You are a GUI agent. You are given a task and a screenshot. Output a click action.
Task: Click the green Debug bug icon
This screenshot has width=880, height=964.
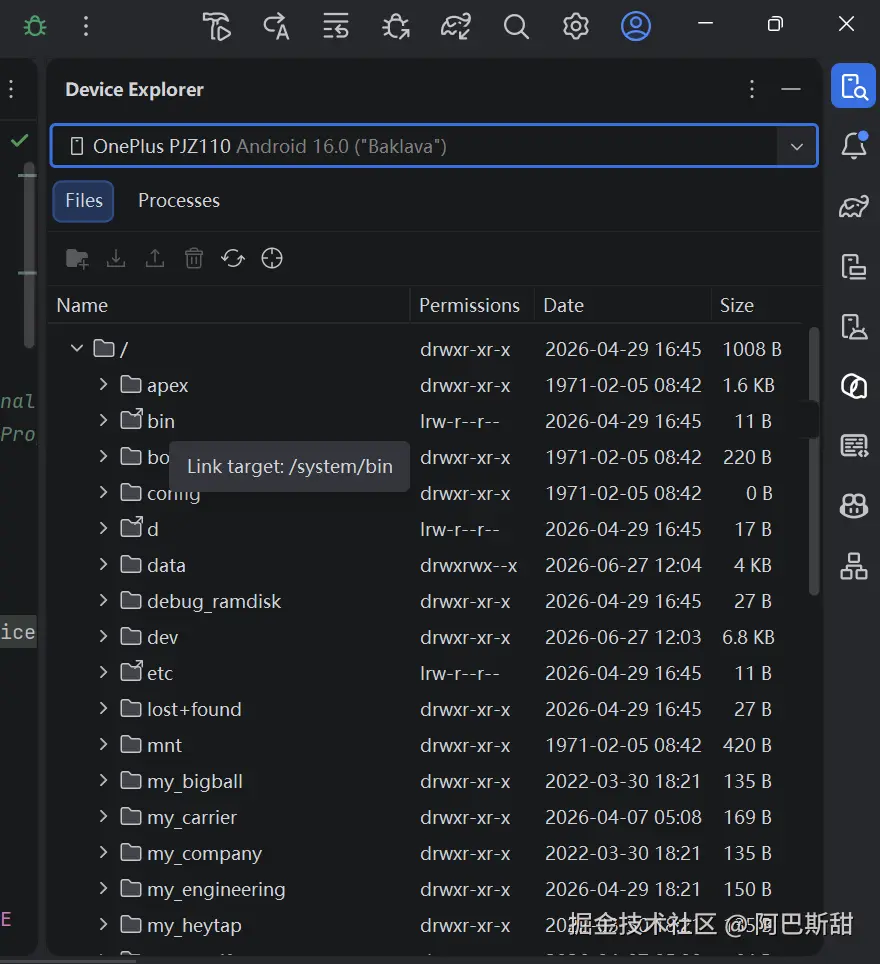pyautogui.click(x=34, y=26)
